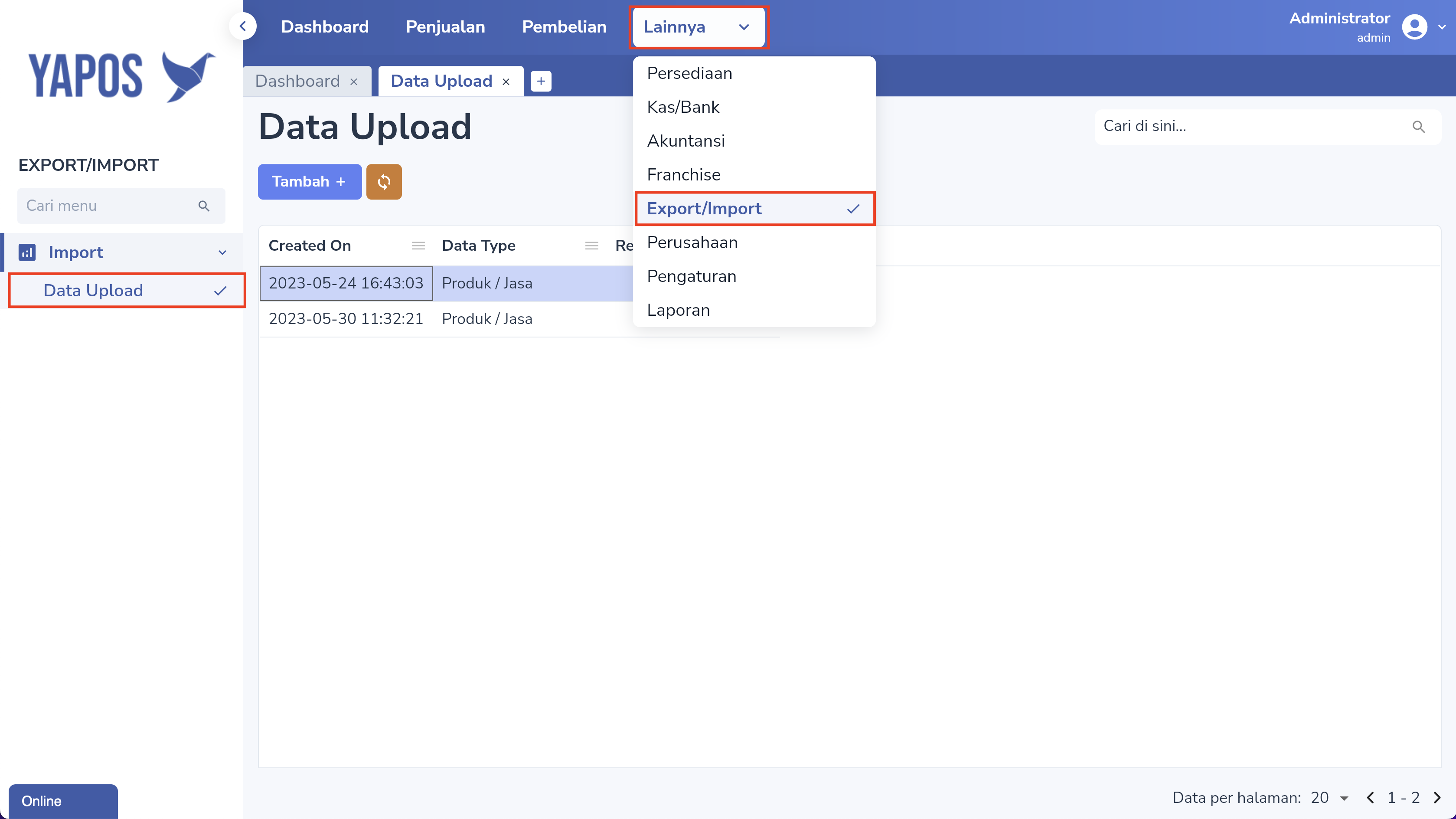Image resolution: width=1456 pixels, height=819 pixels.
Task: Select Persediaan from the dropdown list
Action: click(754, 74)
